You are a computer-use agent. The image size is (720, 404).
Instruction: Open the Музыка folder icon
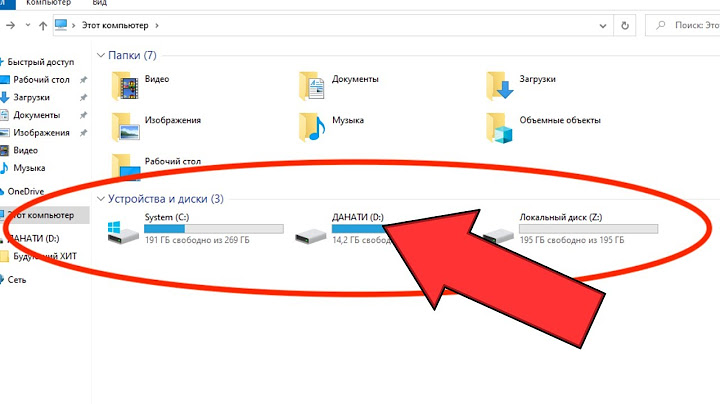pyautogui.click(x=312, y=127)
